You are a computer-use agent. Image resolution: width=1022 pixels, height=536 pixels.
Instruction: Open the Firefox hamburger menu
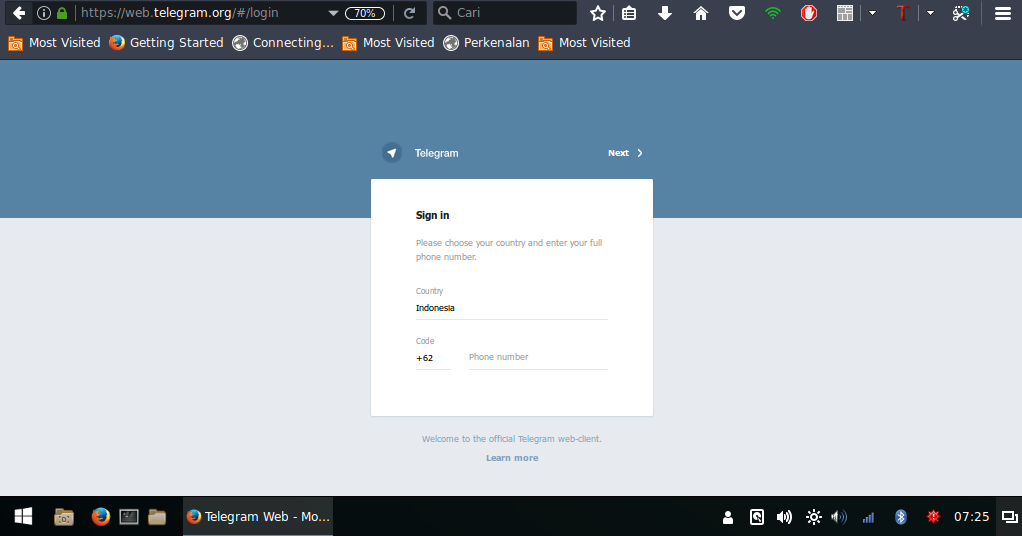[1002, 13]
